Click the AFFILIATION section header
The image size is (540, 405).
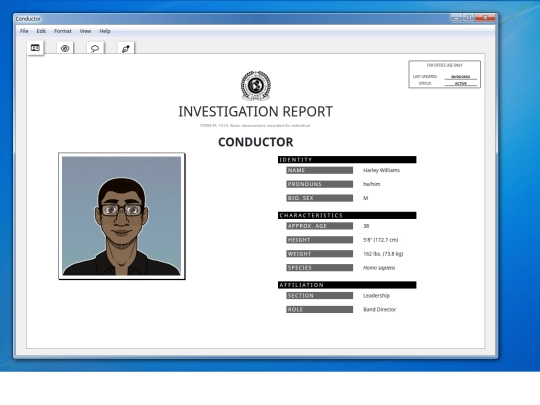click(x=347, y=285)
